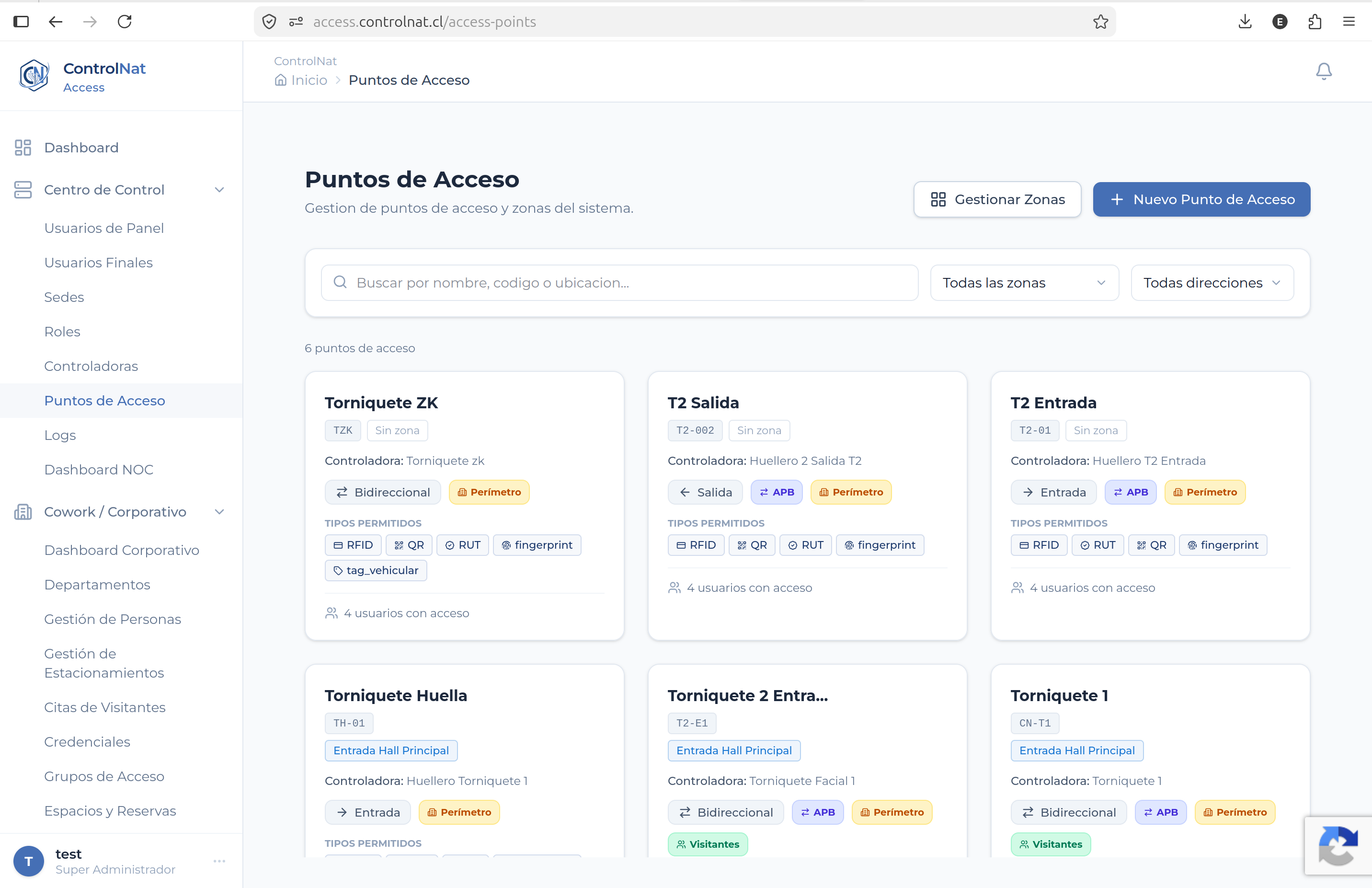Screen dimensions: 1372x888
Task: Open the browser extensions puzzle icon
Action: (1315, 22)
